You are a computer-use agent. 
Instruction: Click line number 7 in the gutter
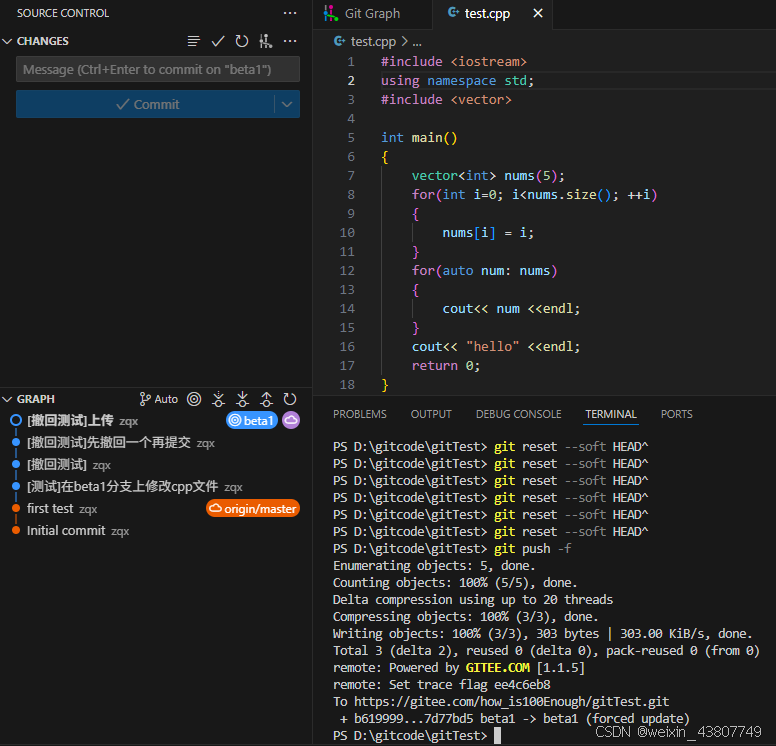tap(351, 176)
